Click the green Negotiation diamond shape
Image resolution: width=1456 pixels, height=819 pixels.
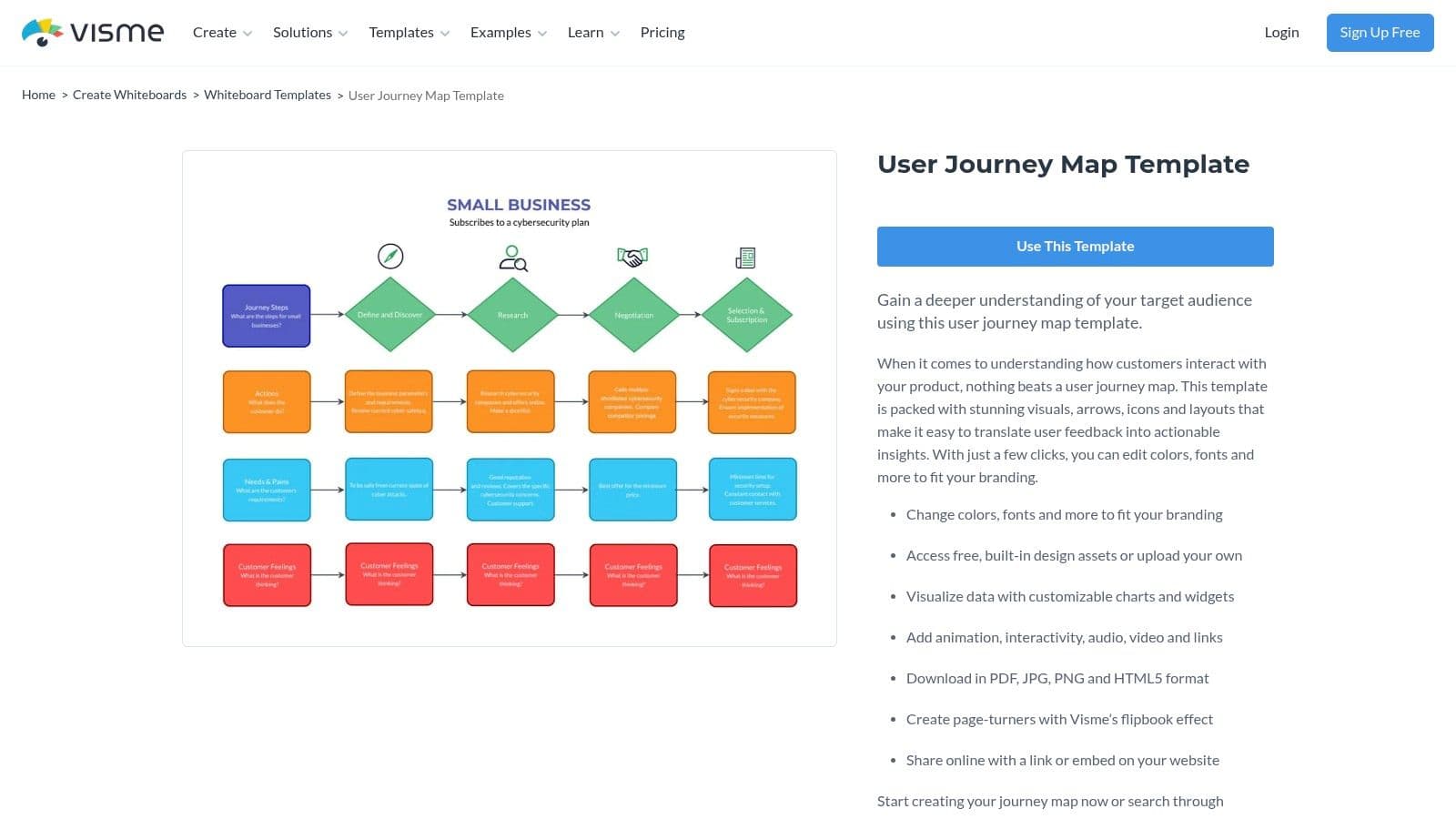click(x=633, y=315)
